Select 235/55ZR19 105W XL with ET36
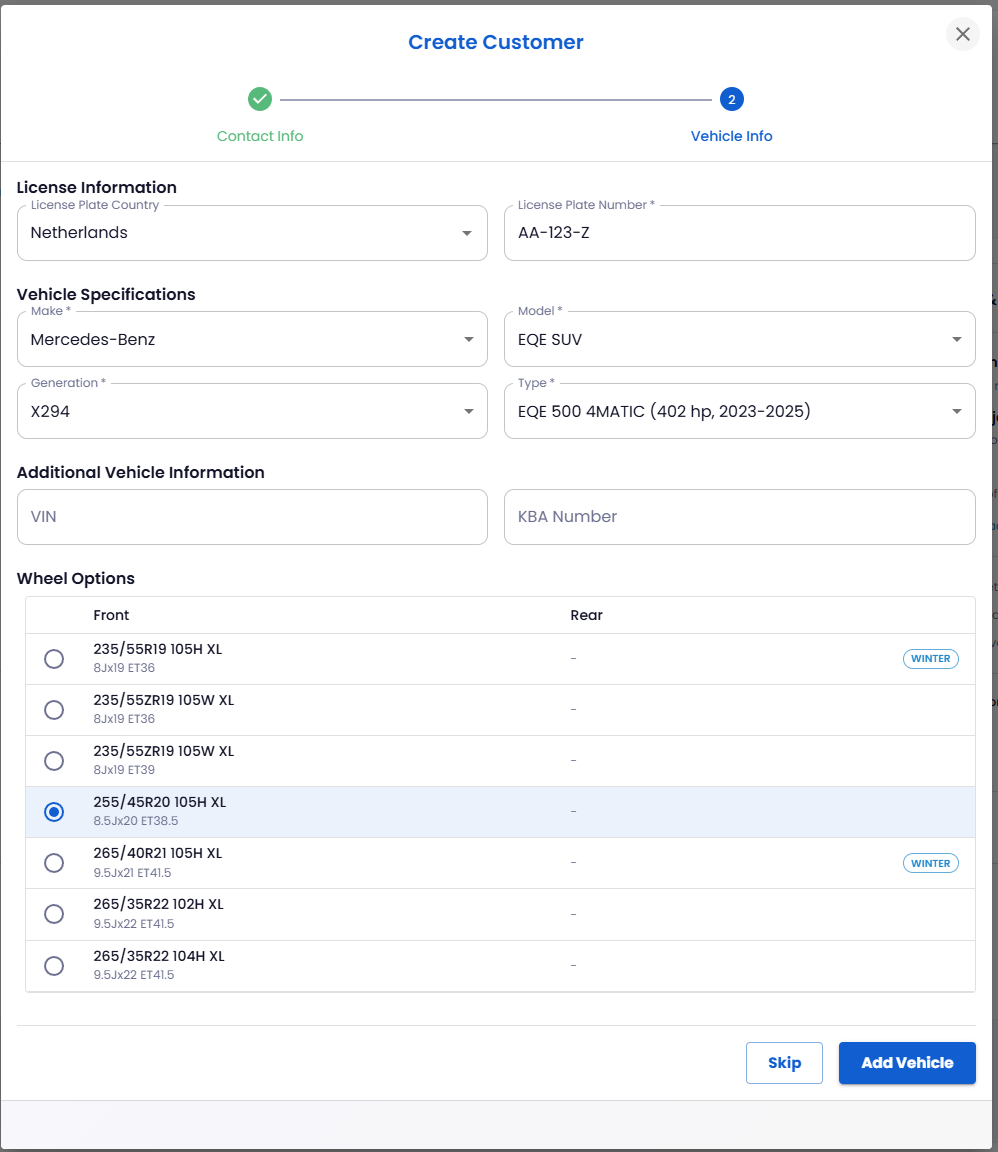This screenshot has height=1152, width=998. coord(54,710)
